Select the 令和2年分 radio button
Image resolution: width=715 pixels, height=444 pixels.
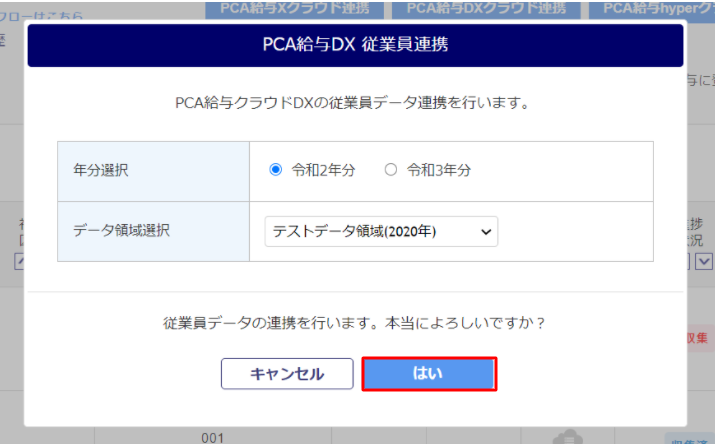[x=275, y=170]
